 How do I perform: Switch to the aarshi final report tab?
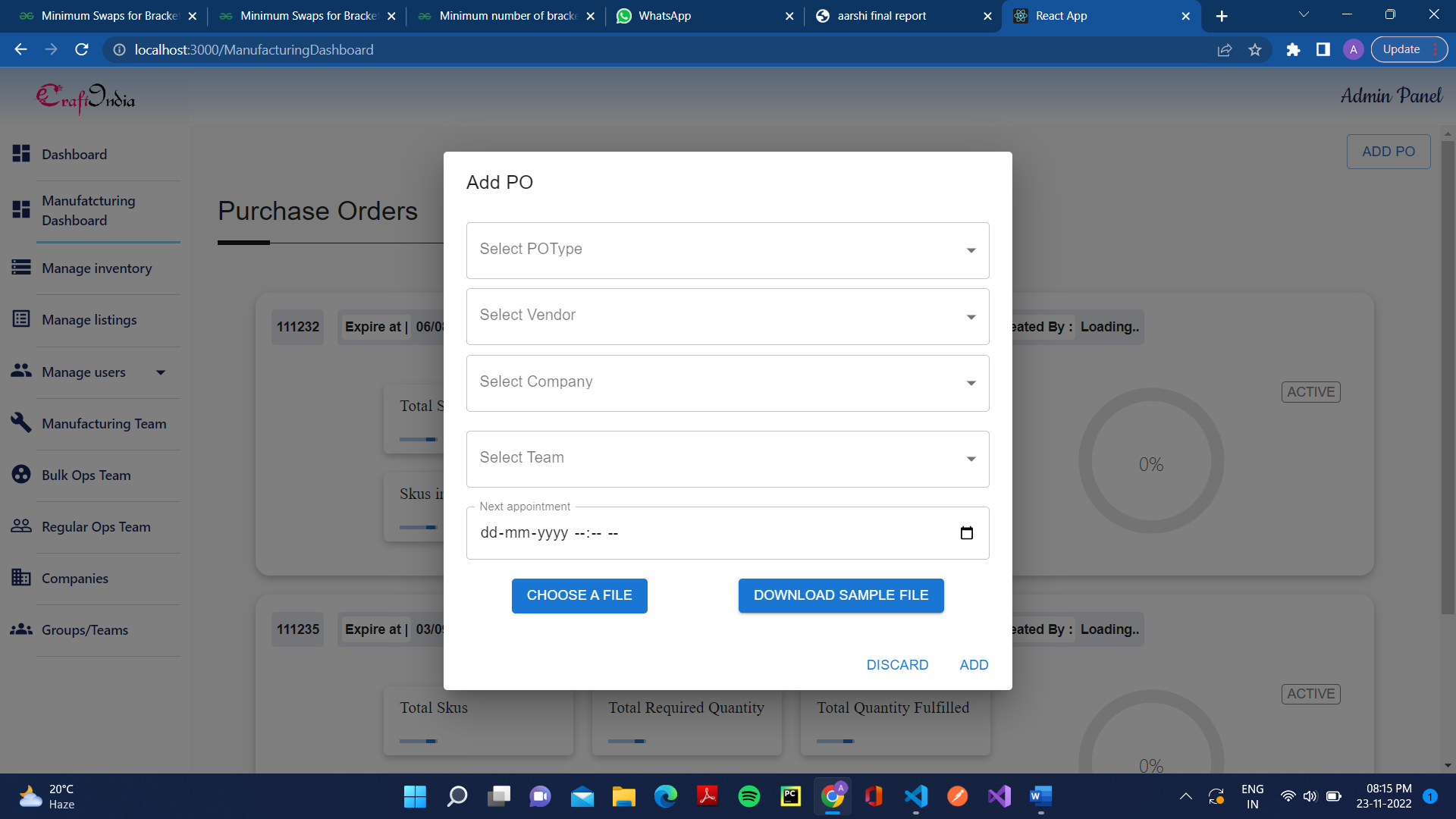point(881,15)
